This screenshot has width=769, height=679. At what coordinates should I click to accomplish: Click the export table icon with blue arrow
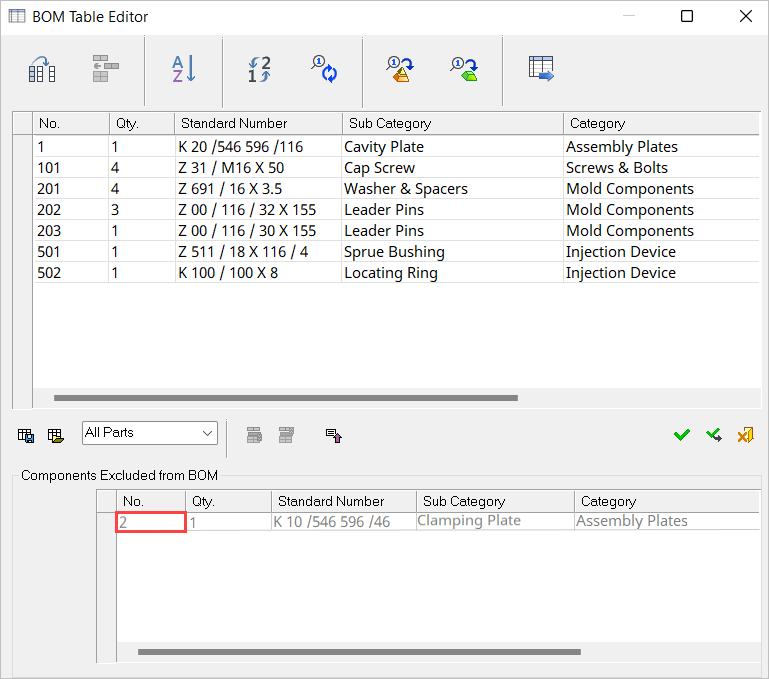(x=541, y=69)
